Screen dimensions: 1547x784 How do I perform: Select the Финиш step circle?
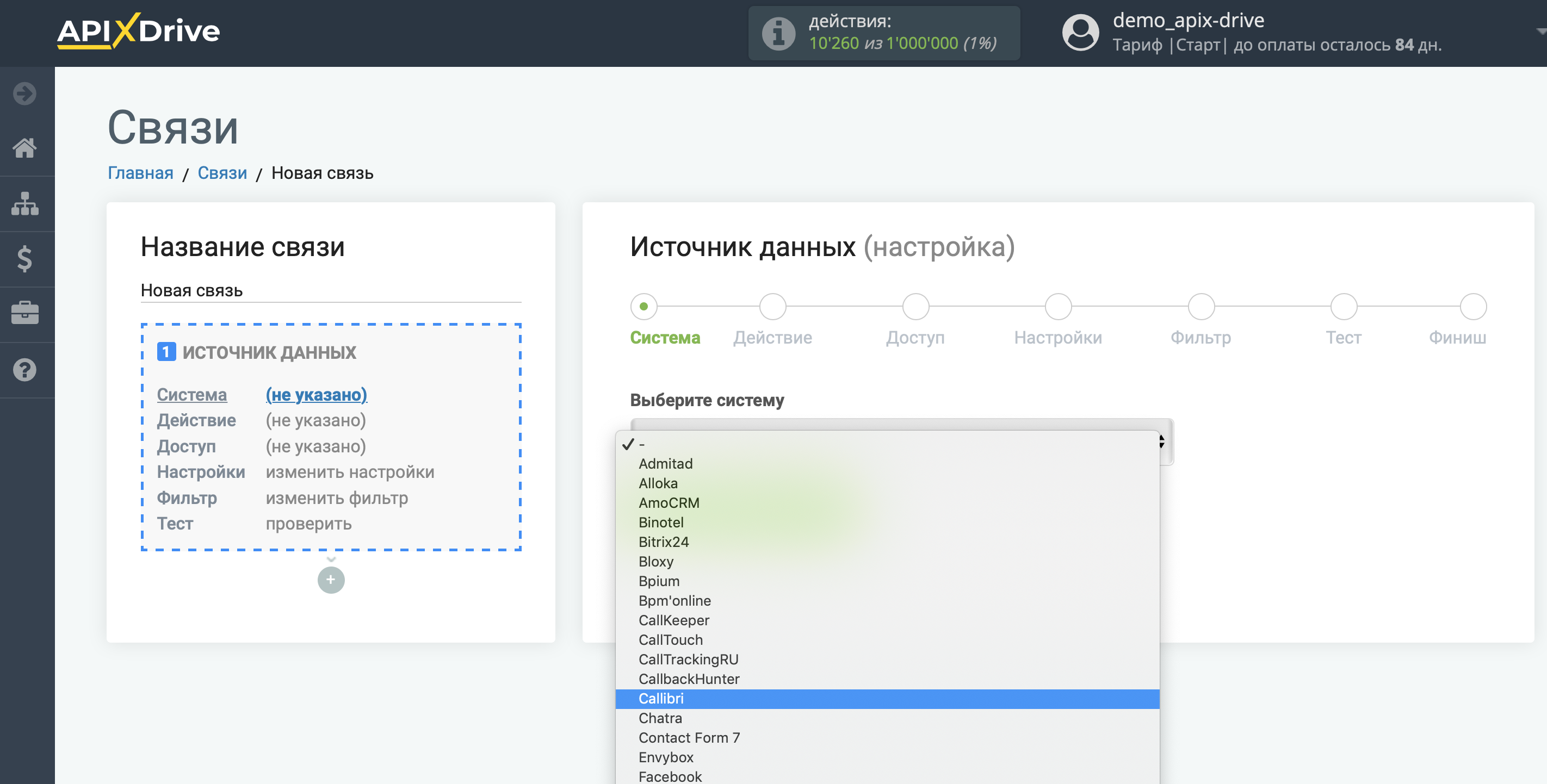coord(1473,306)
